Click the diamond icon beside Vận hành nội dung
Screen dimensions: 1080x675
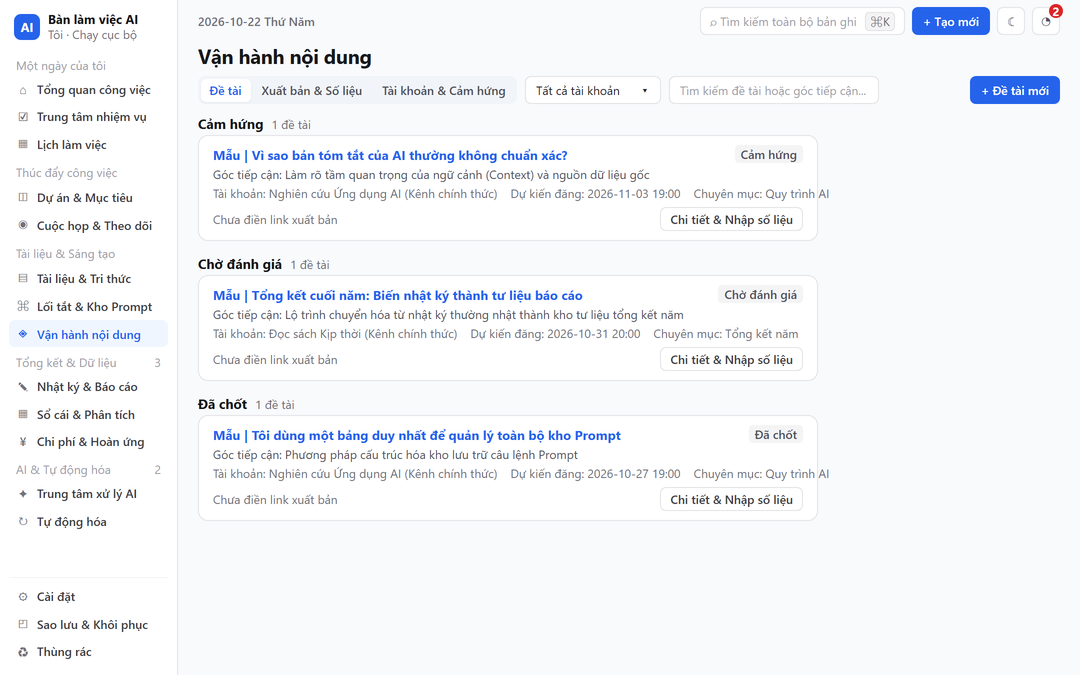[x=23, y=334]
